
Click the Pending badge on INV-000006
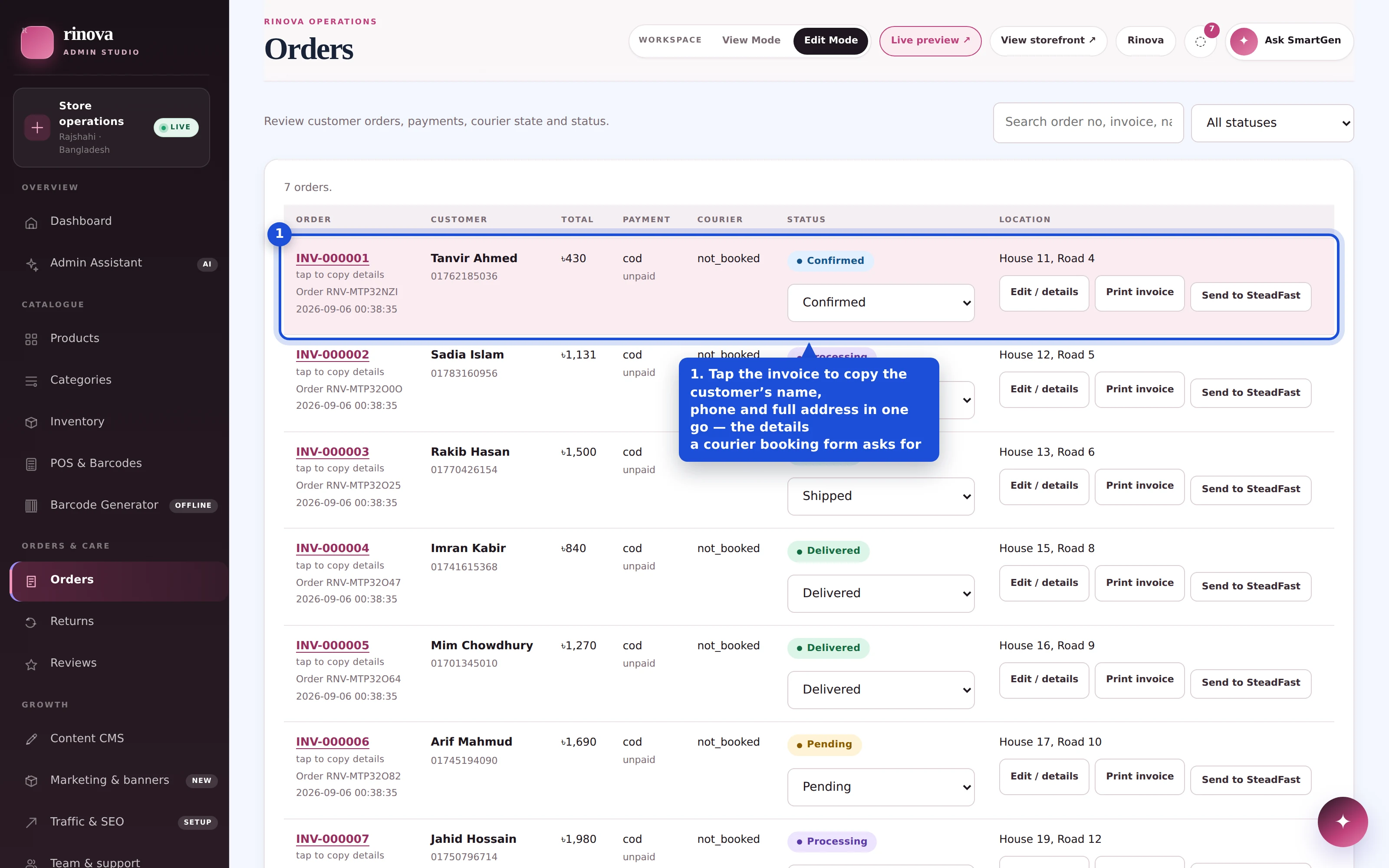click(824, 745)
